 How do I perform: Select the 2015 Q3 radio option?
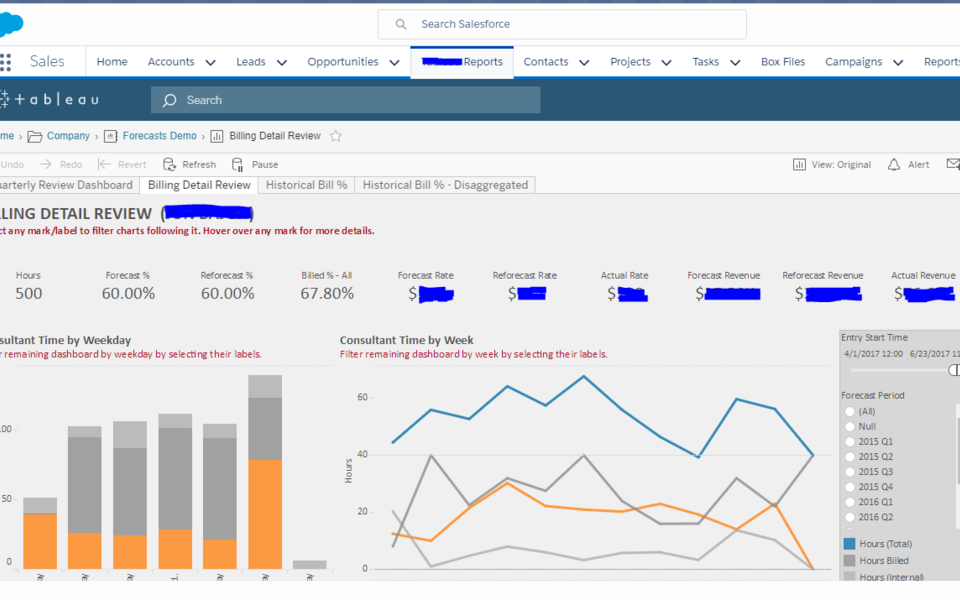click(850, 471)
